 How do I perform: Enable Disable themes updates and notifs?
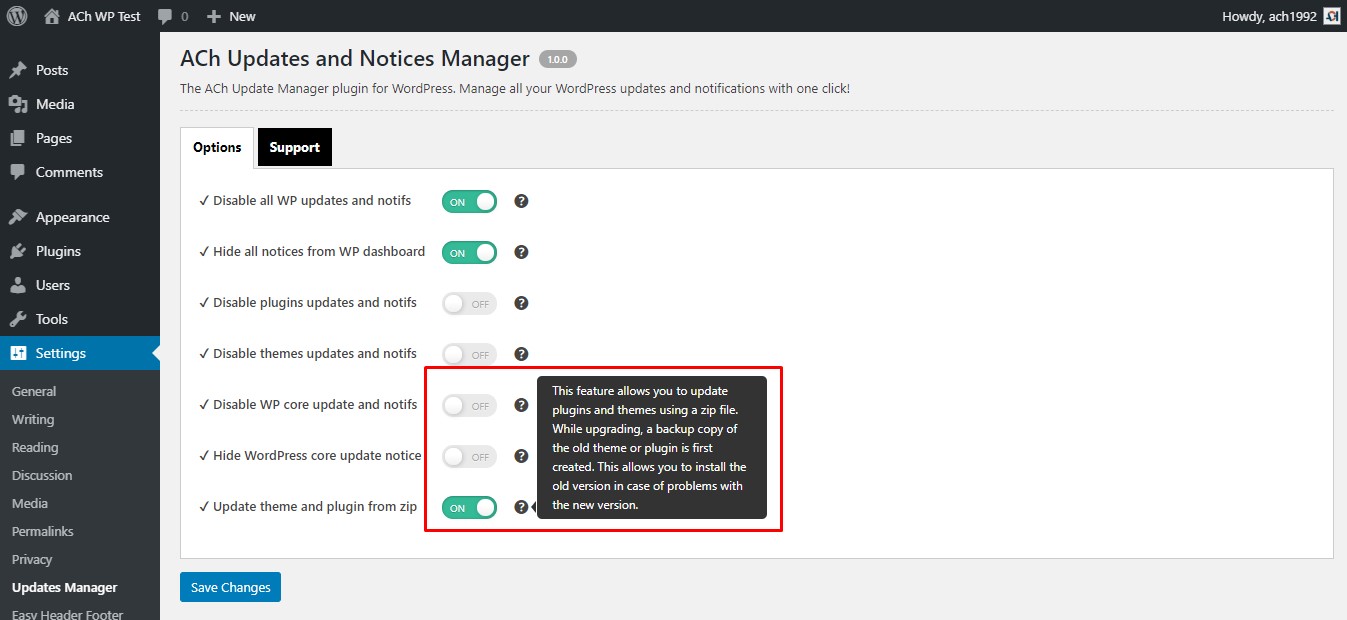(469, 354)
